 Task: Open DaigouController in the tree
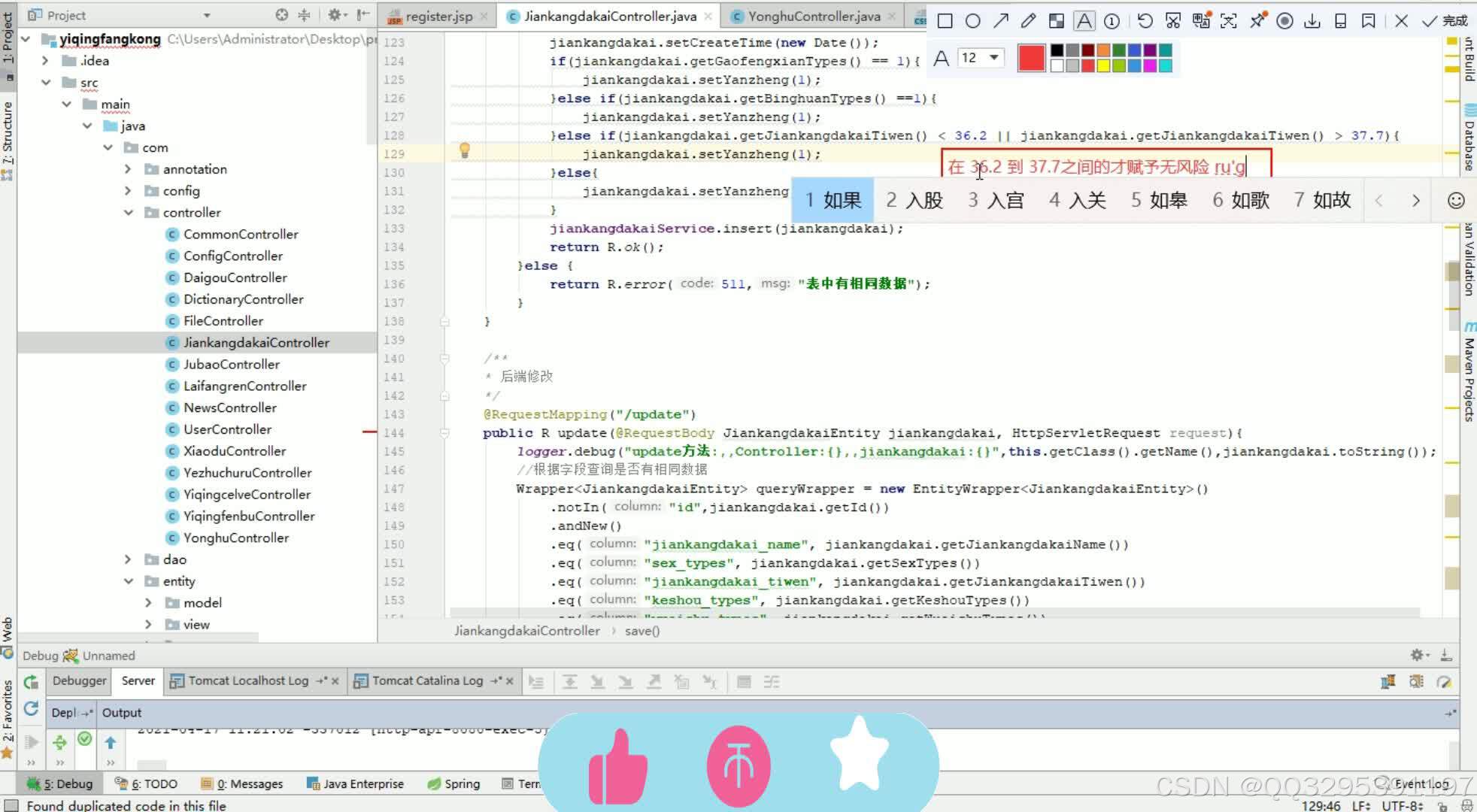235,277
